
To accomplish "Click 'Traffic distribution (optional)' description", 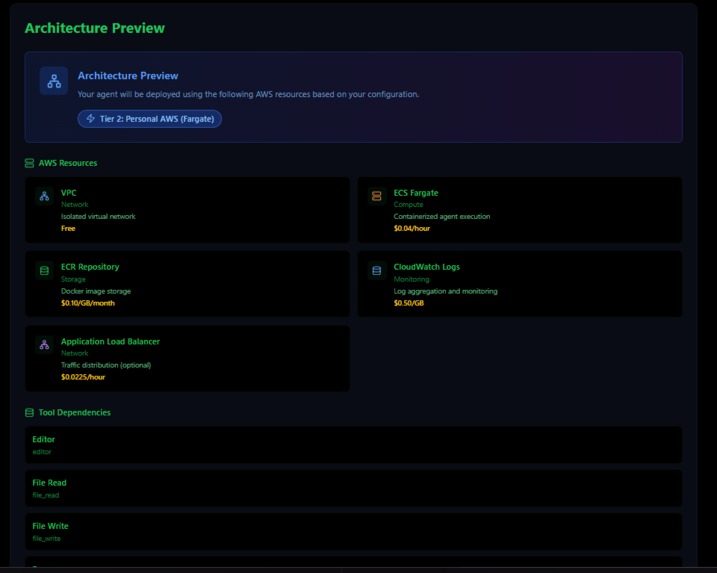I will 106,365.
